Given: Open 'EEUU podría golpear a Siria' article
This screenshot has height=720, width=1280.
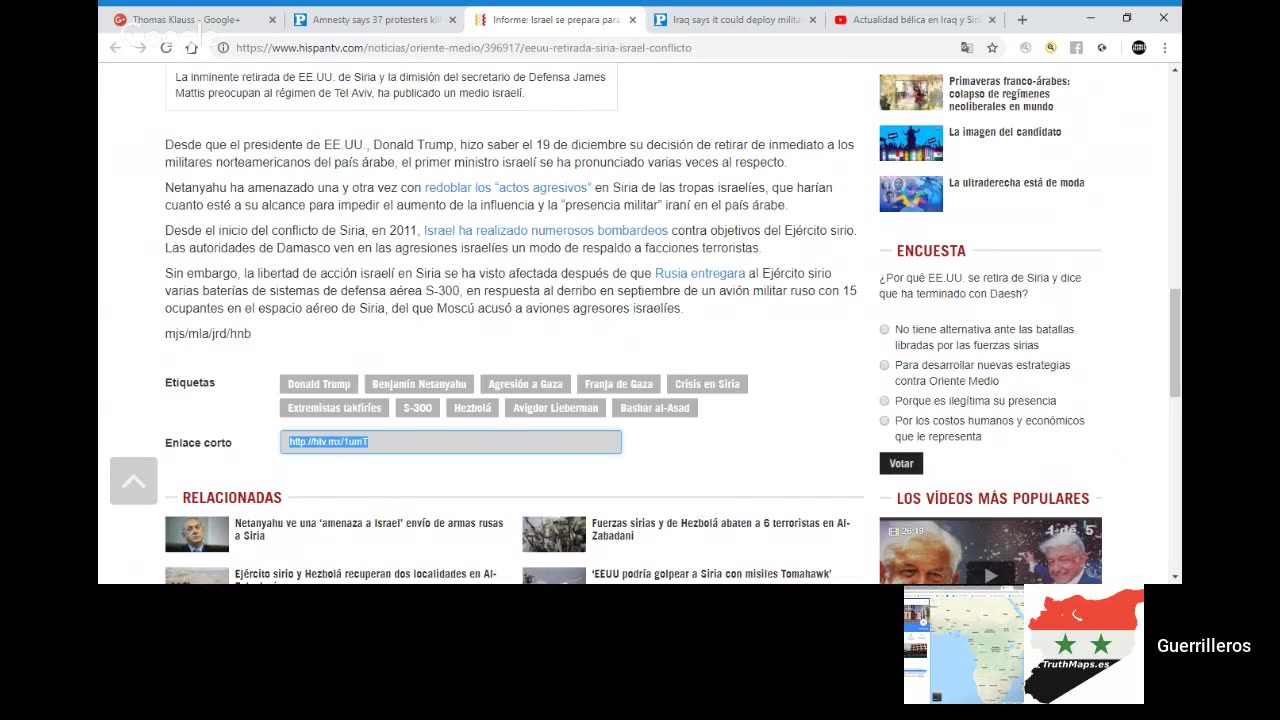Looking at the screenshot, I should 711,575.
